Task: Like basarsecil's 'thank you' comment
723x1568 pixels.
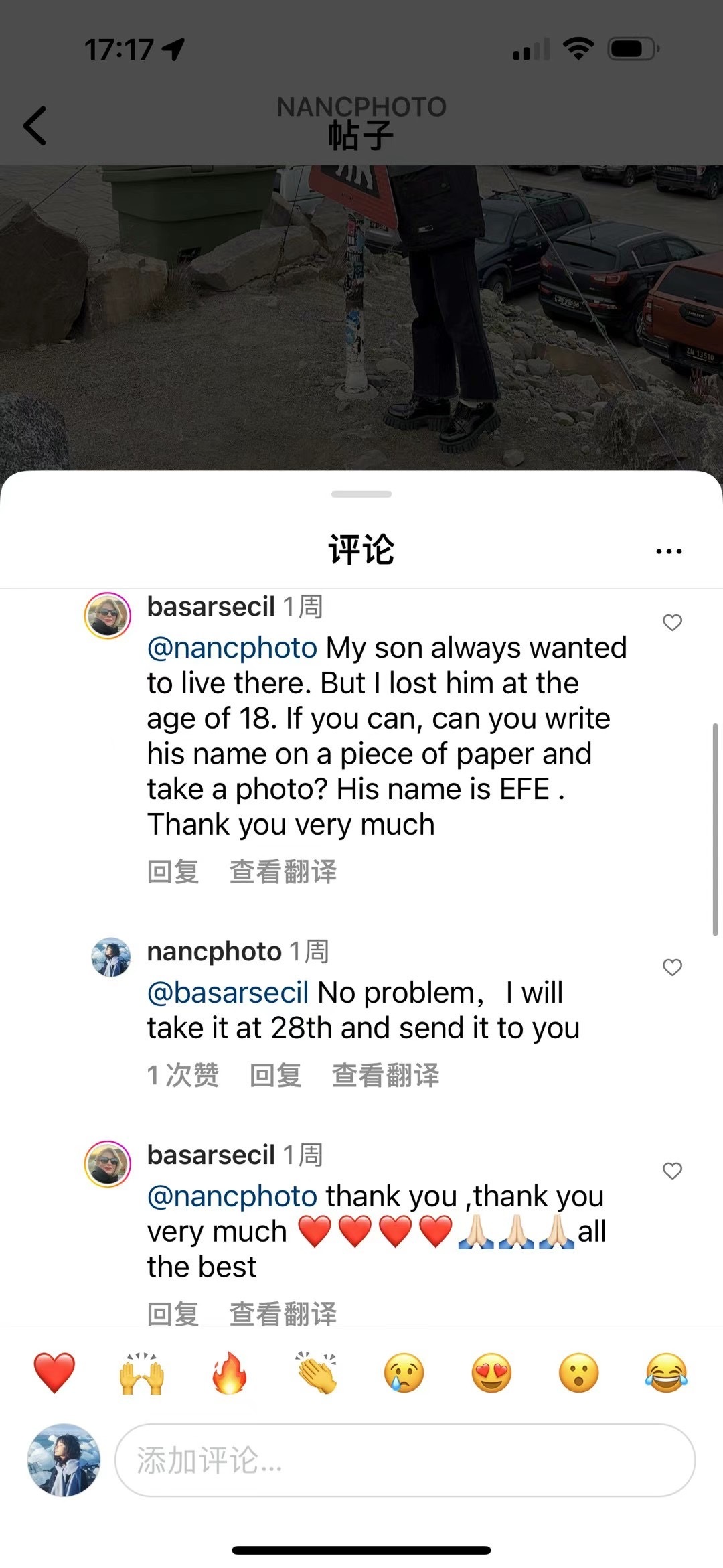Action: (x=672, y=1171)
